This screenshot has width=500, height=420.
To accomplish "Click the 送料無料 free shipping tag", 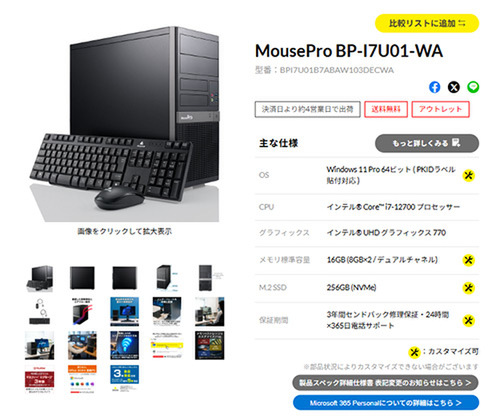I will (x=386, y=109).
